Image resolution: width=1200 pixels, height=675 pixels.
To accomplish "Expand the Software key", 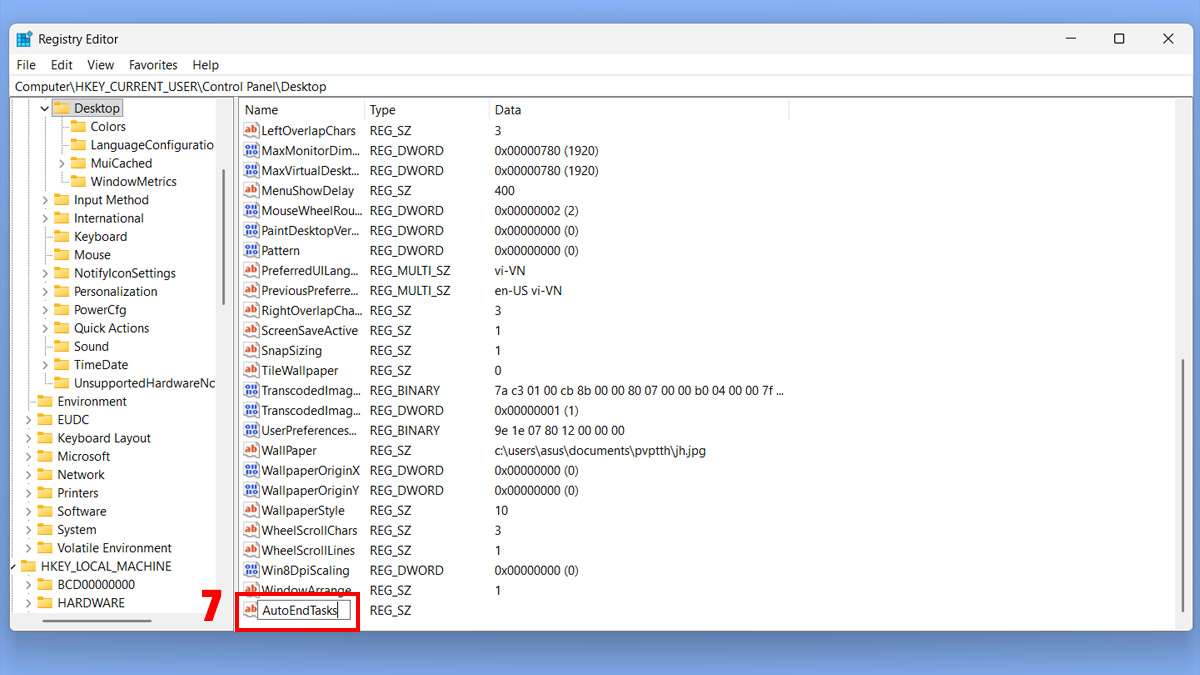I will pos(28,512).
